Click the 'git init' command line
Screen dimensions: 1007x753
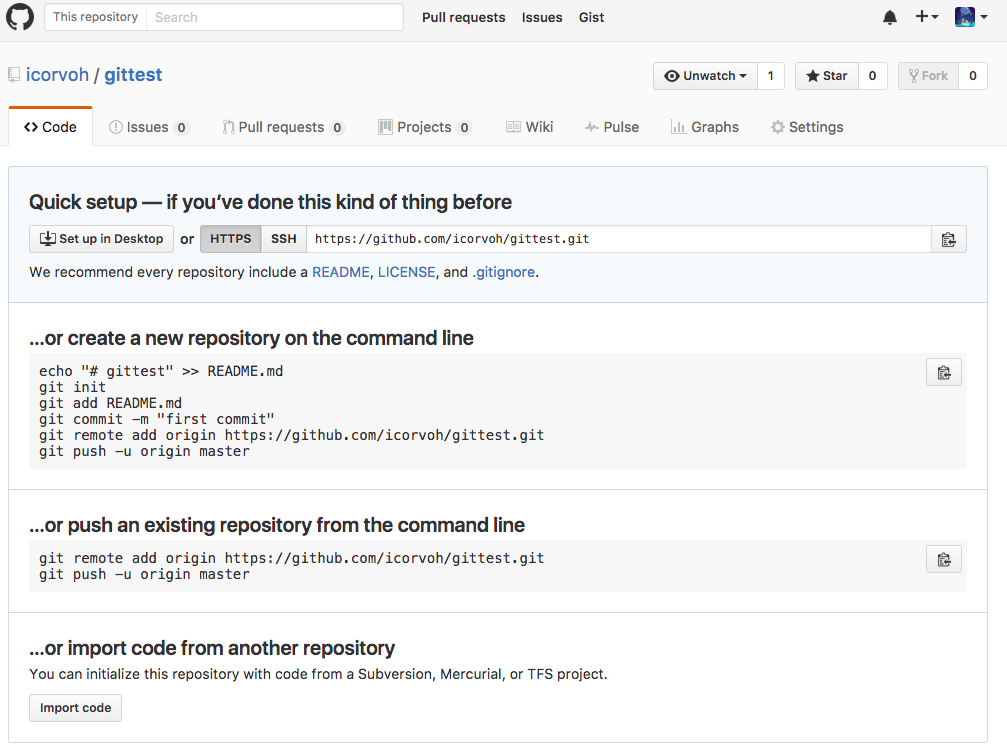72,387
